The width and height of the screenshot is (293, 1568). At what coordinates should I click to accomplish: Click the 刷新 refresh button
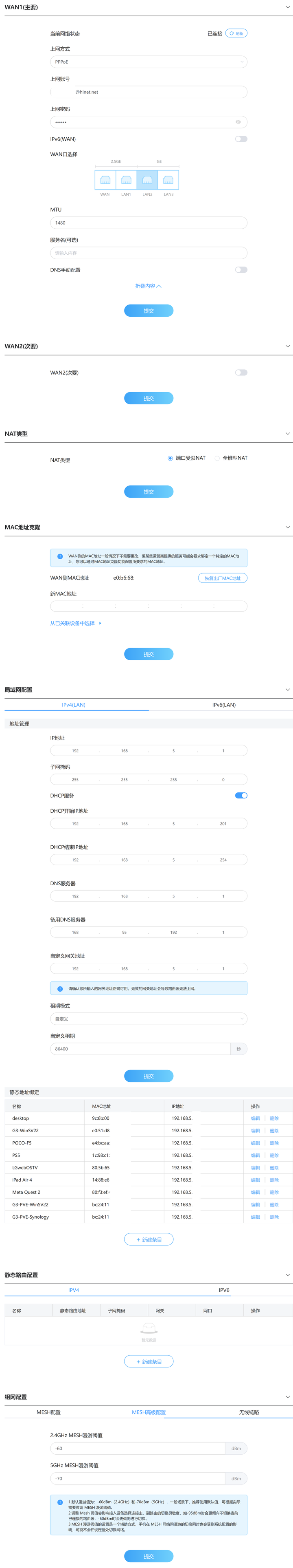coord(236,33)
